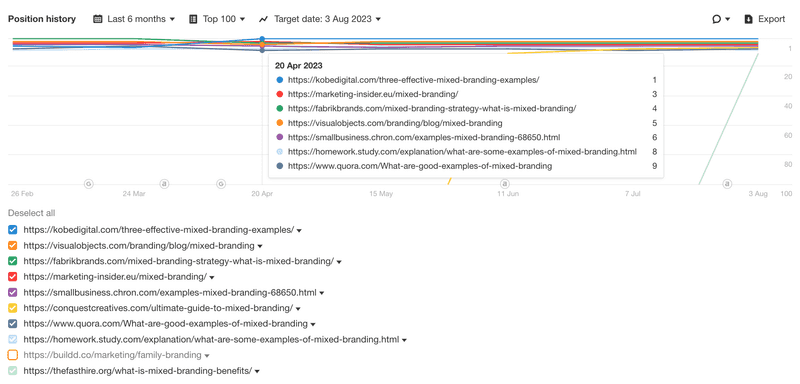
Task: Click the 'a' annotation marker near 11 Jun
Action: click(x=504, y=183)
